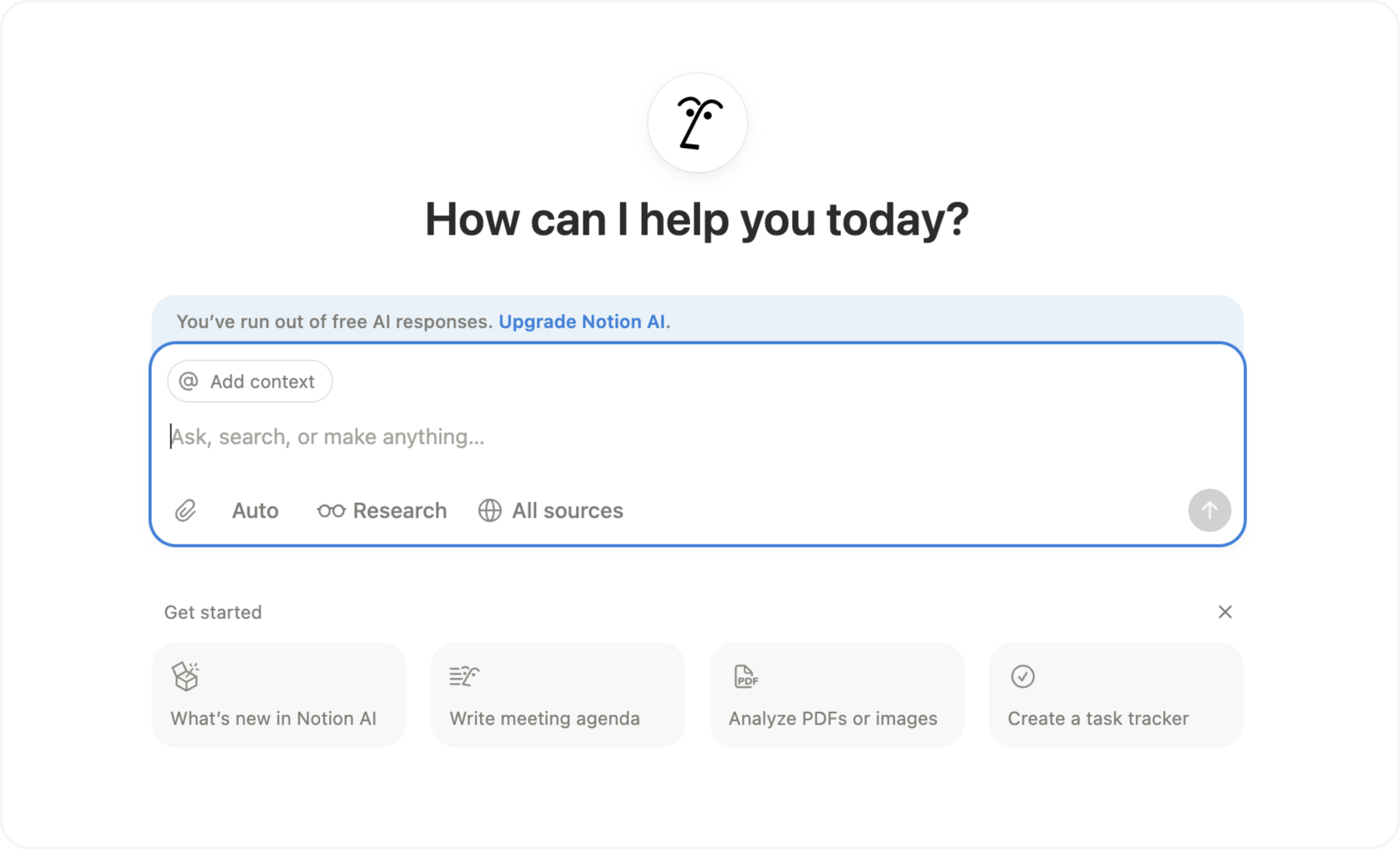1400x849 pixels.
Task: Pick the Analyze PDFs or images card
Action: click(836, 695)
